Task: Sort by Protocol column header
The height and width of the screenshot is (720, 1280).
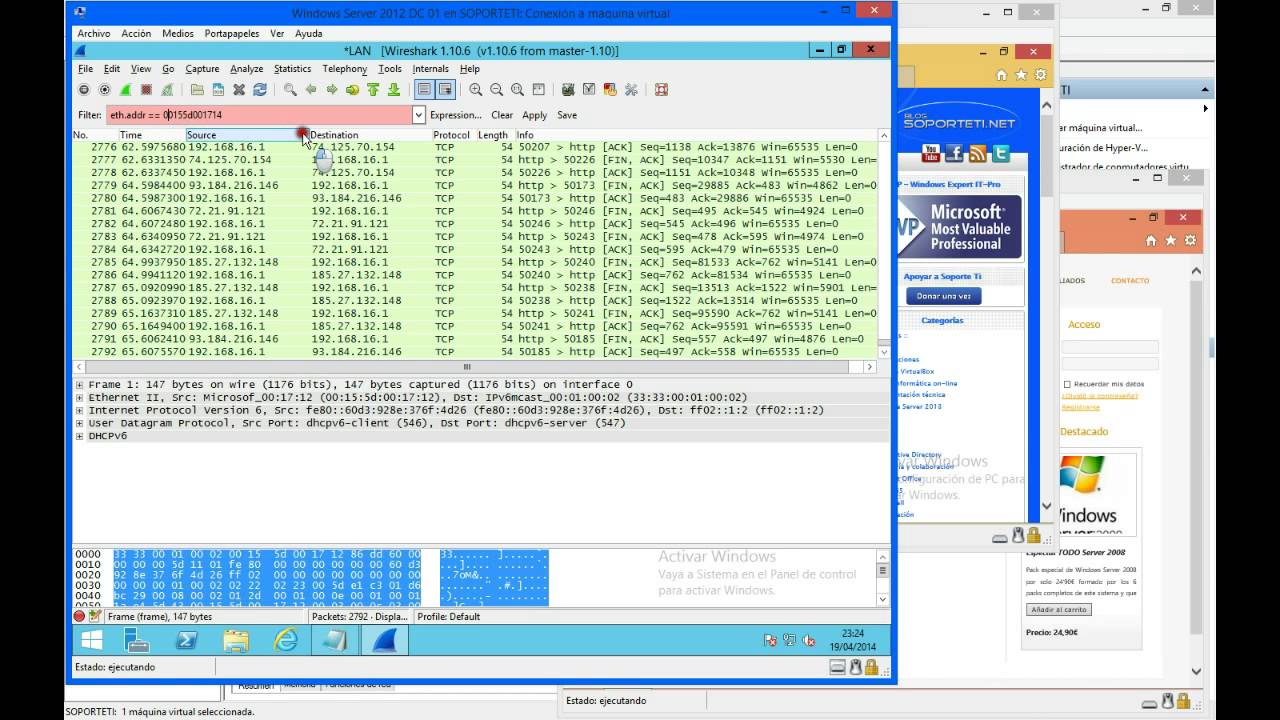Action: click(451, 135)
